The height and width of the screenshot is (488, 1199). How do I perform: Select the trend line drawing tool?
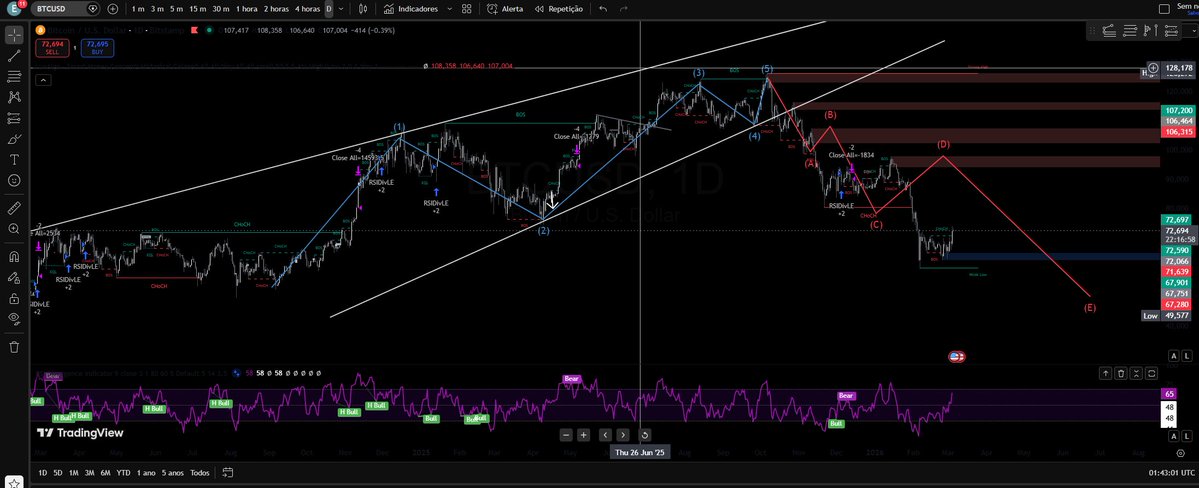(14, 55)
